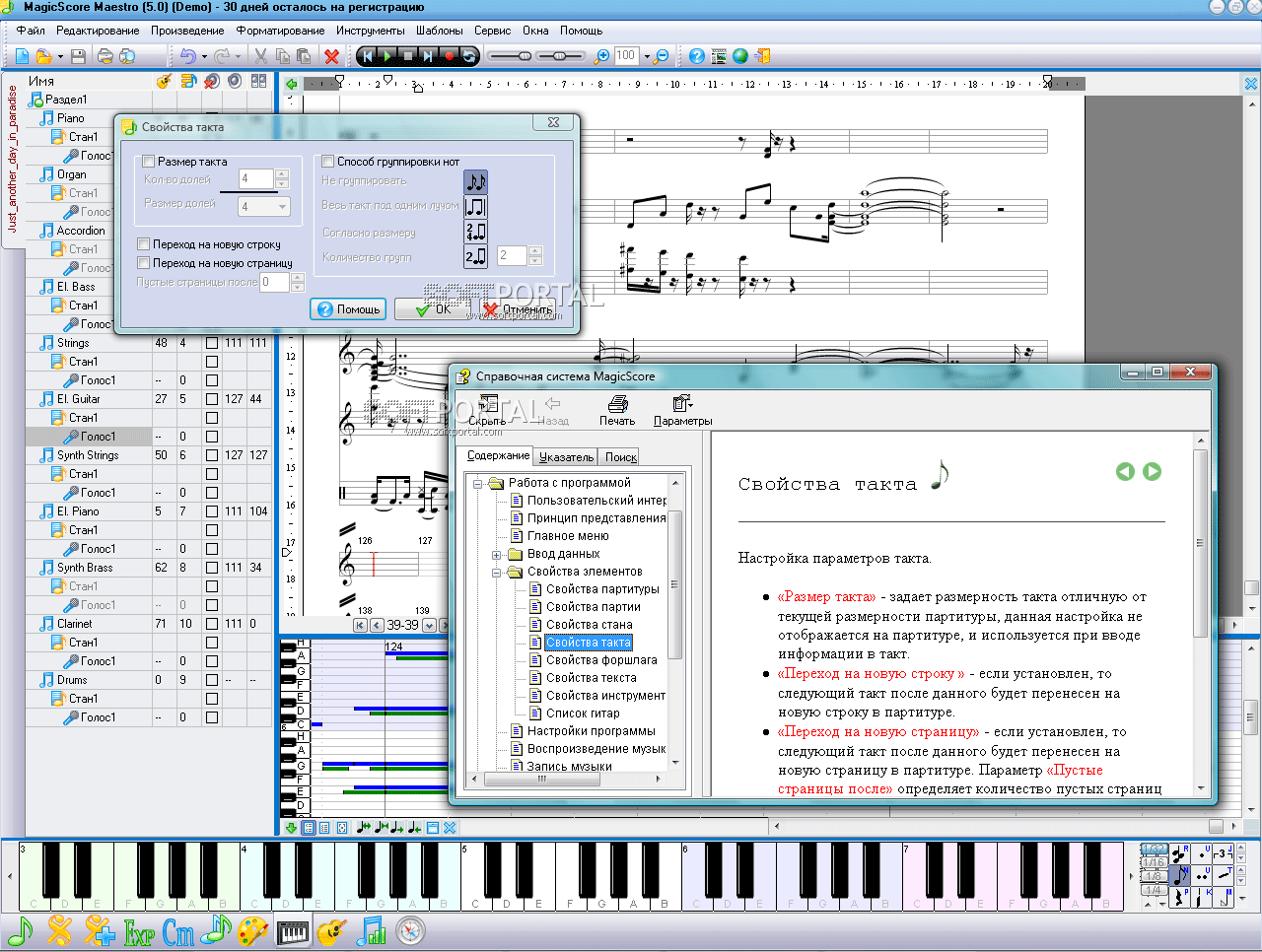The image size is (1262, 952).
Task: Open the piano keyboard panel icon in bottom bar
Action: click(x=293, y=931)
